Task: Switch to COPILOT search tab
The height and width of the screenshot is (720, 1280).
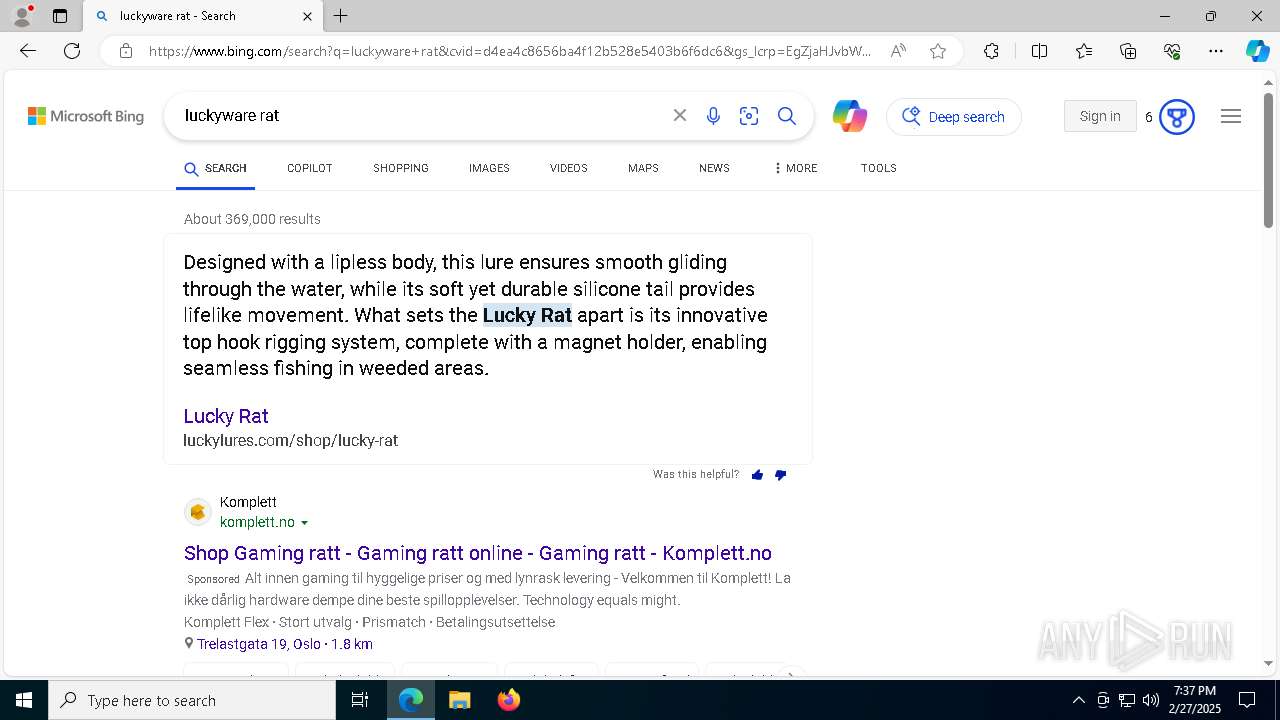Action: pyautogui.click(x=310, y=168)
